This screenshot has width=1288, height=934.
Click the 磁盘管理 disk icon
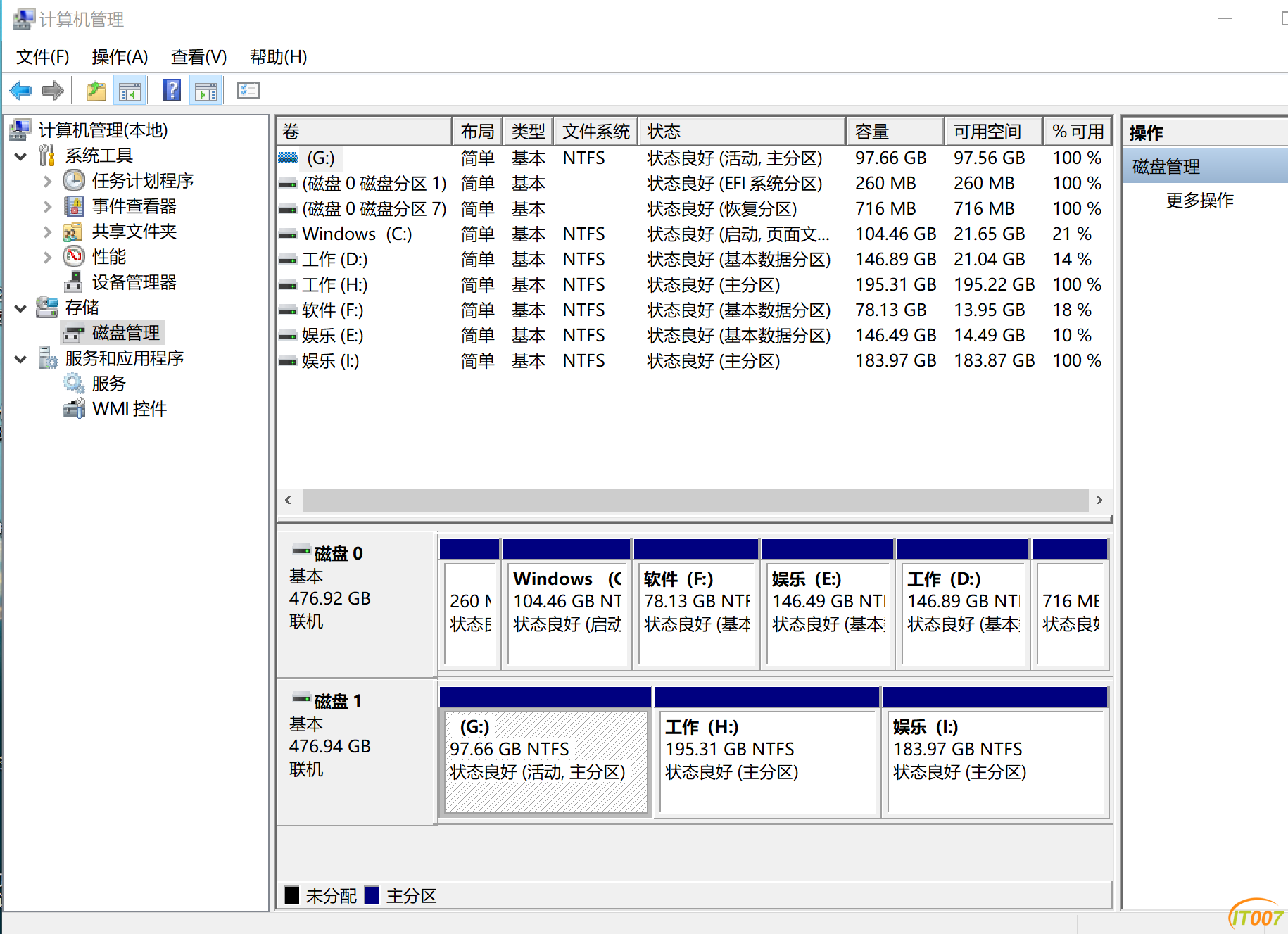[x=74, y=333]
